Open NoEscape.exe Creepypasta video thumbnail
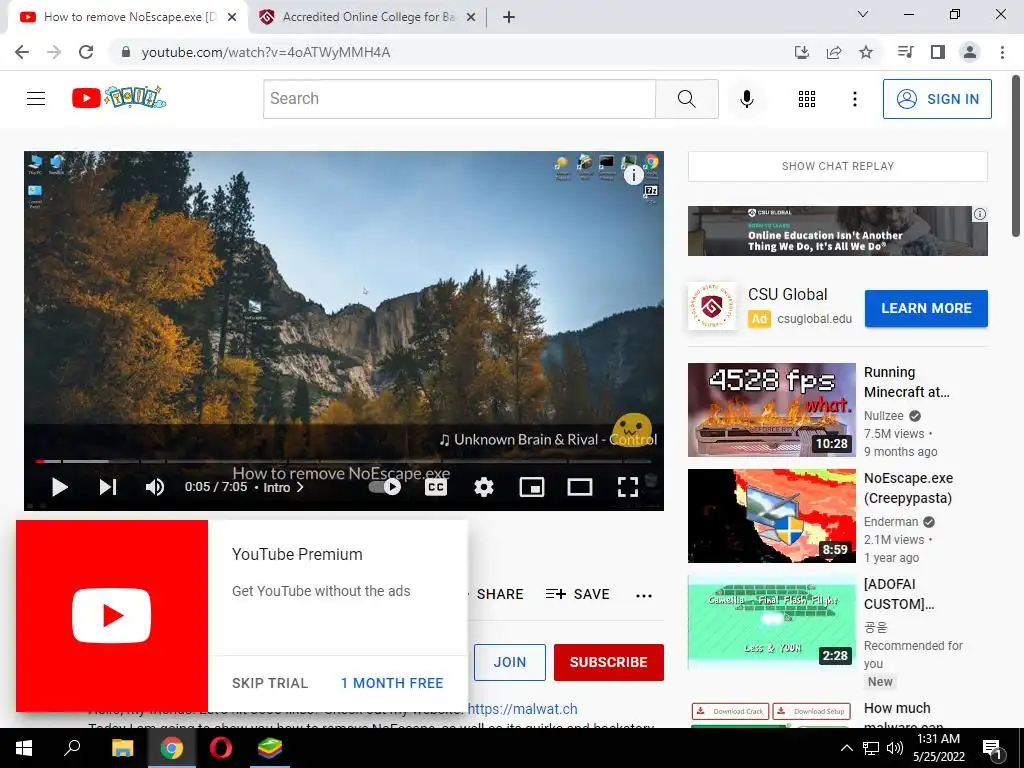The height and width of the screenshot is (768, 1024). 771,515
